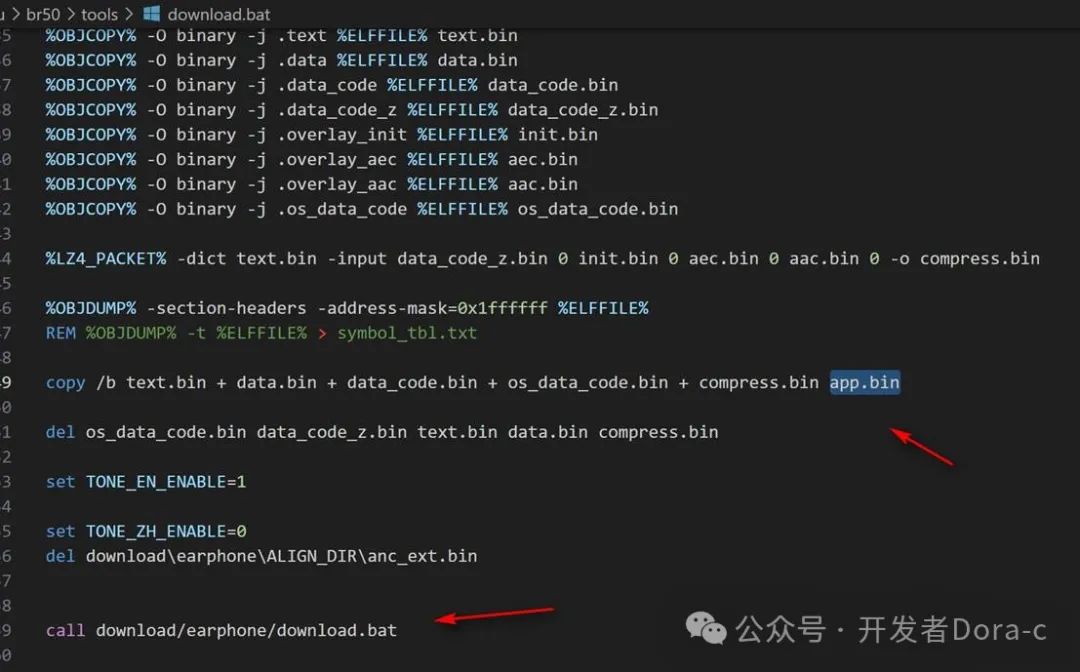This screenshot has width=1080, height=672.
Task: Click the .os_data_code section name
Action: [342, 209]
